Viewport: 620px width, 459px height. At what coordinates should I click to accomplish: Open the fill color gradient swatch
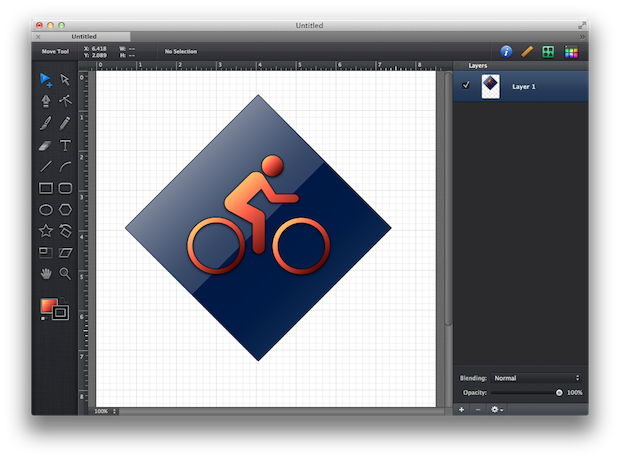pyautogui.click(x=49, y=306)
